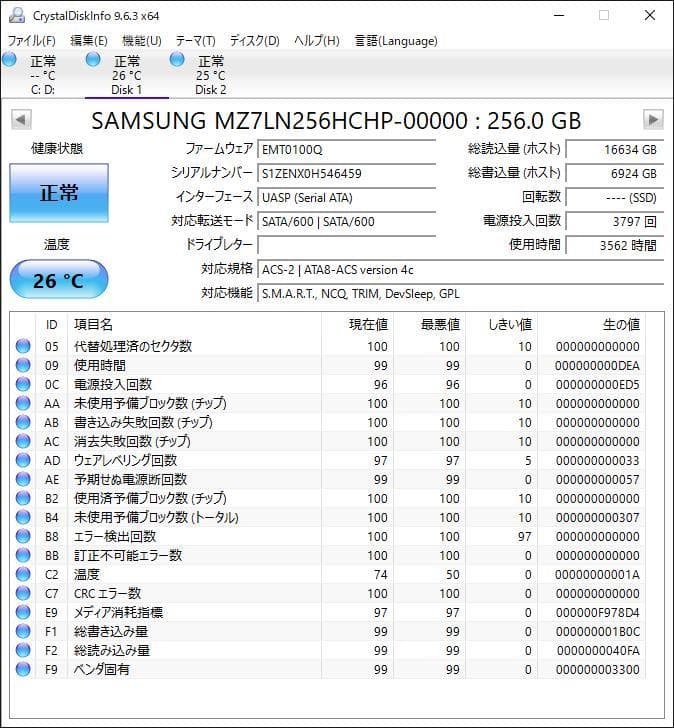This screenshot has height=728, width=674.
Task: Click status icon for 総読み込み量 row
Action: coord(23,650)
